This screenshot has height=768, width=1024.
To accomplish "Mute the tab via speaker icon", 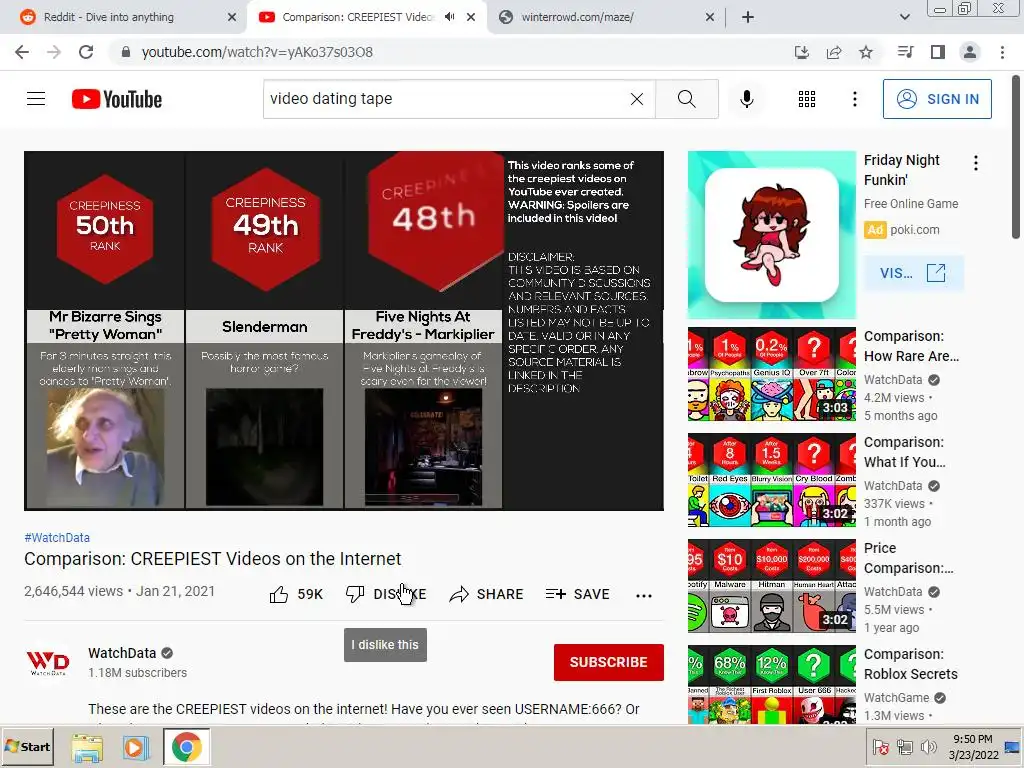I will (x=449, y=17).
